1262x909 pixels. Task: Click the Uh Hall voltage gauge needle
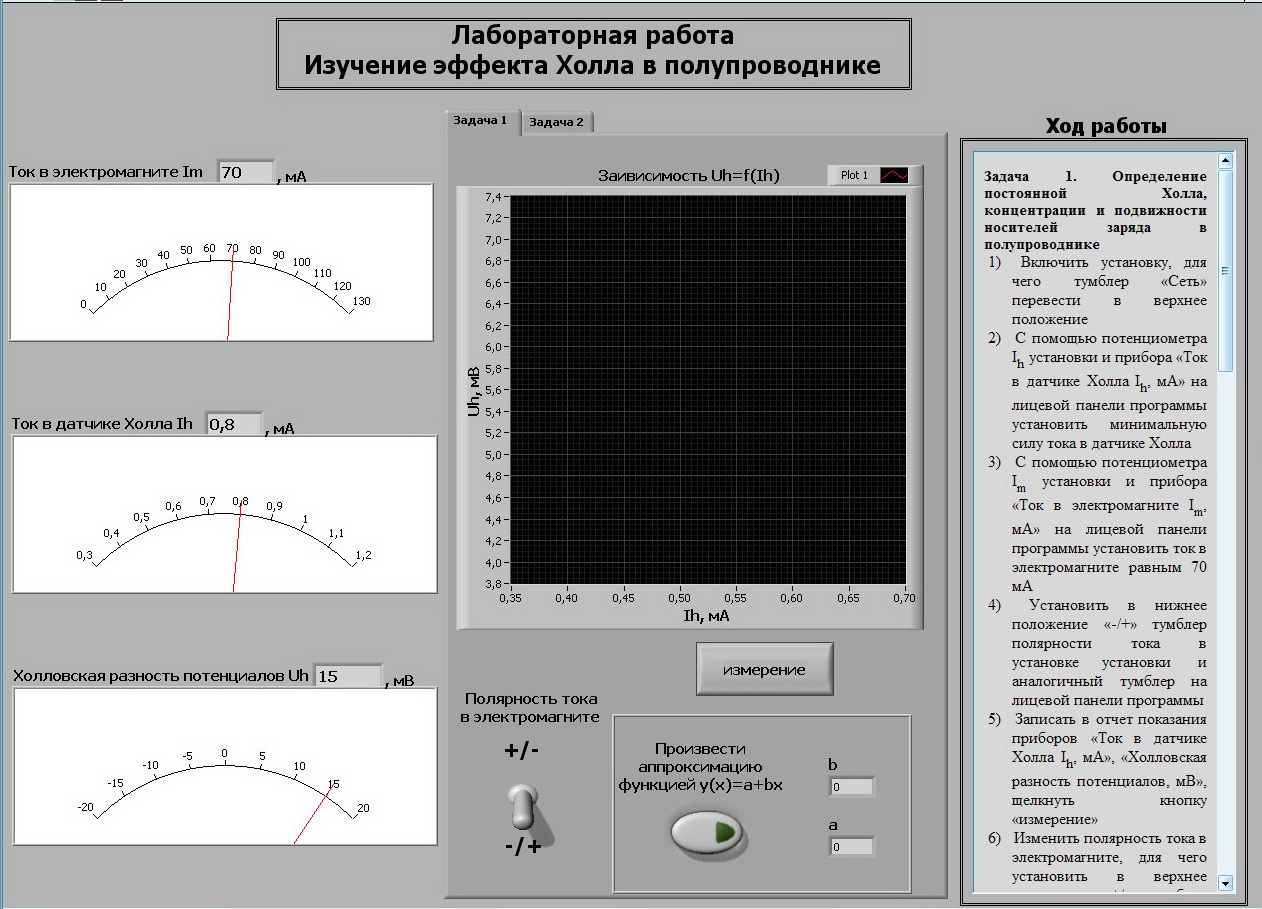click(313, 813)
